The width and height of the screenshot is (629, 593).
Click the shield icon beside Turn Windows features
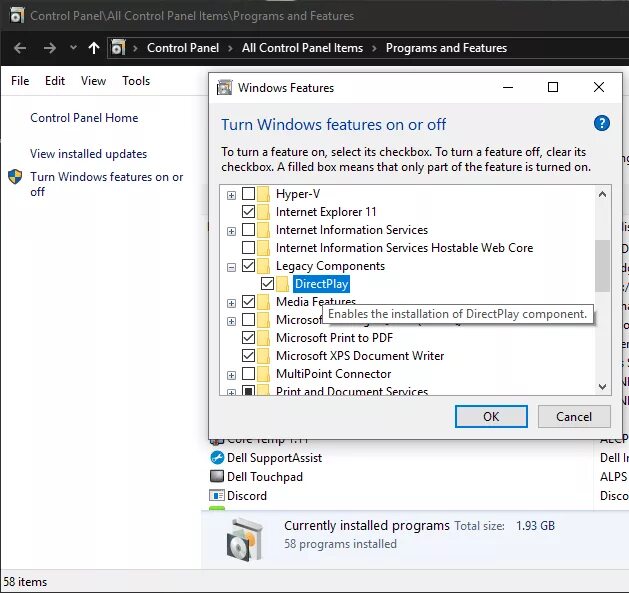coord(15,177)
